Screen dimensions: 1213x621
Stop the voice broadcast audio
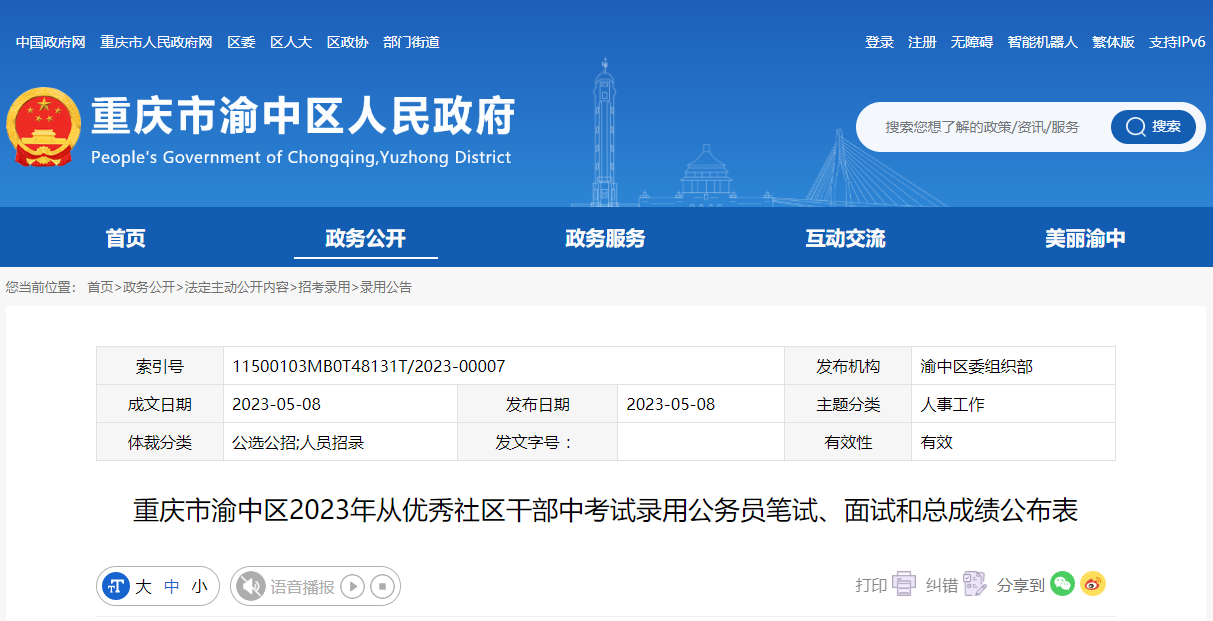click(x=382, y=586)
